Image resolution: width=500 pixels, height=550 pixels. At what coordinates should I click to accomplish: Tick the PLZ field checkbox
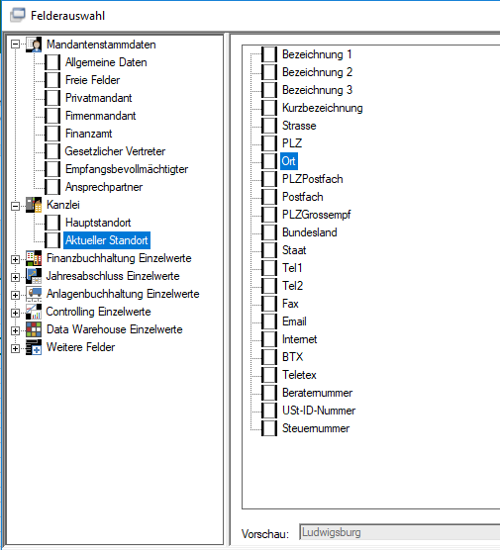269,143
